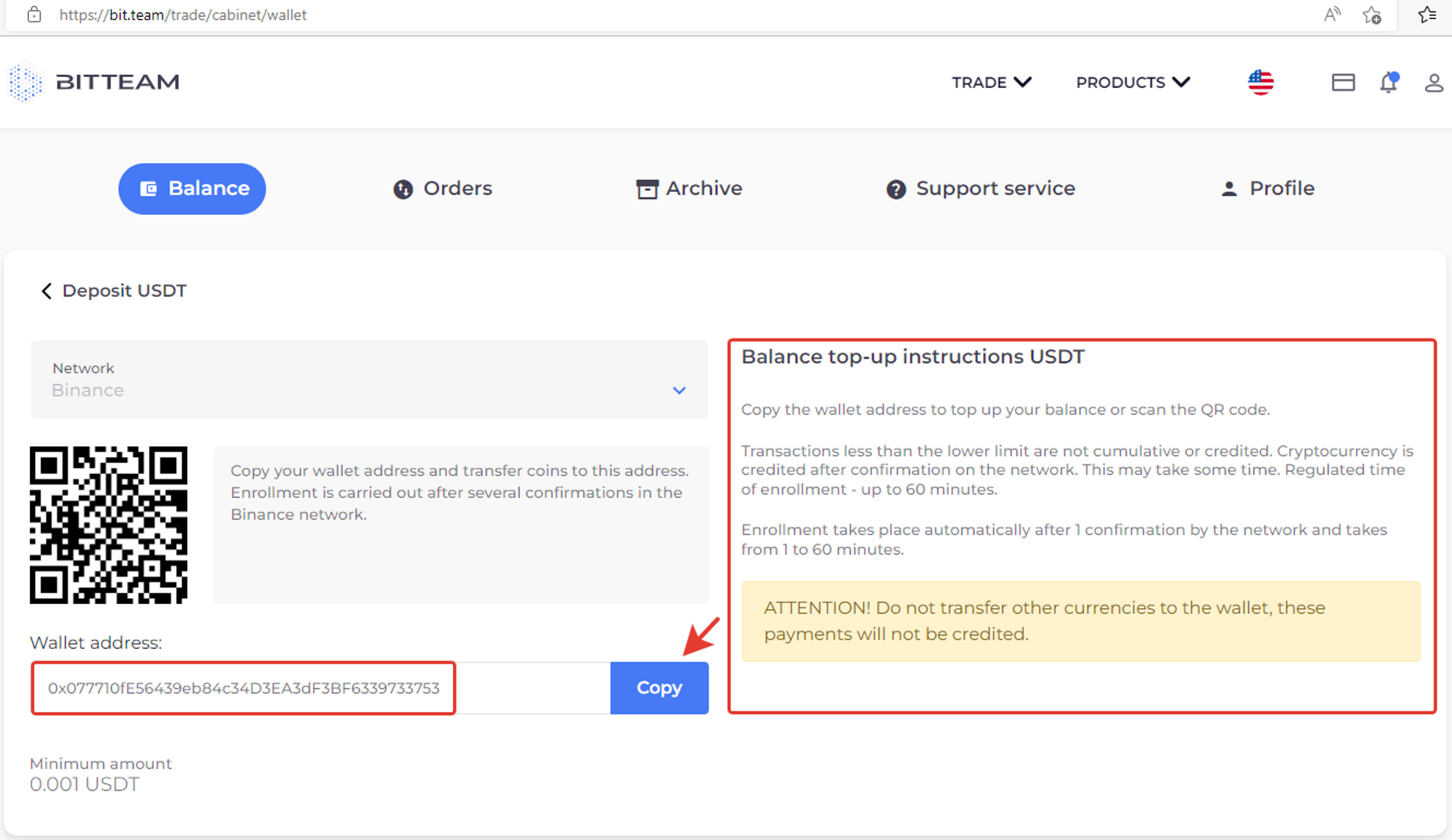Copy the wallet address

click(659, 688)
